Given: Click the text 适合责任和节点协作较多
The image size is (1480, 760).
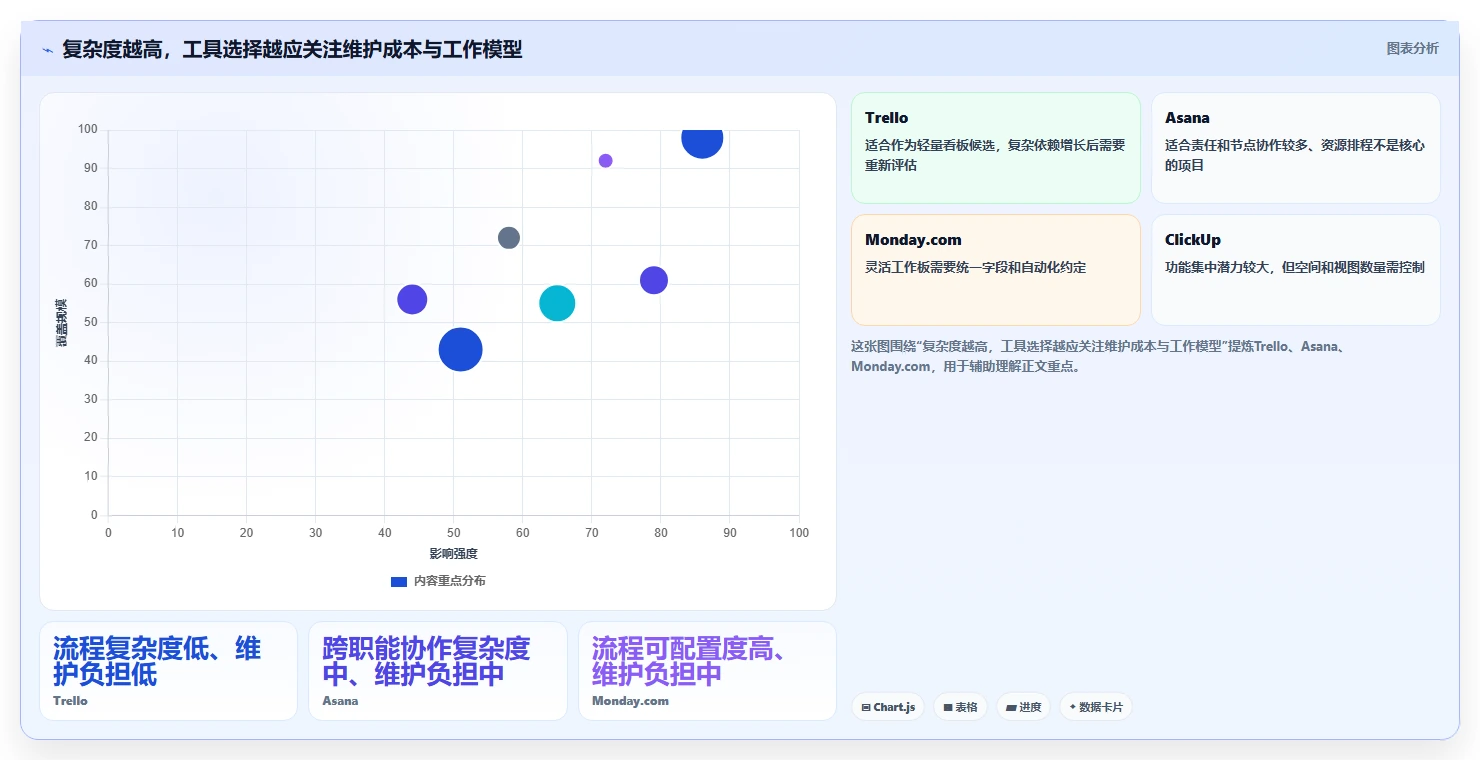Looking at the screenshot, I should [x=1237, y=145].
